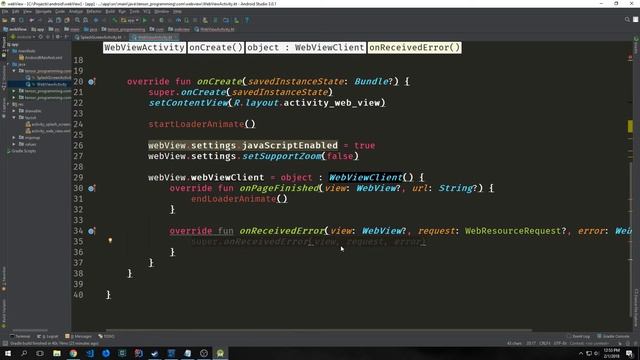Show hidden system tray icons chevron
The image size is (640, 360).
point(581,353)
